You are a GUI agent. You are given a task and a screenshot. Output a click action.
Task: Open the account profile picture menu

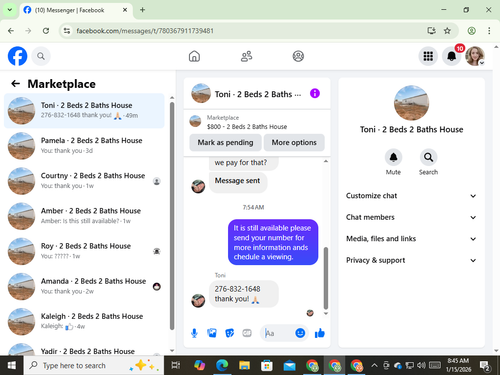tap(475, 56)
